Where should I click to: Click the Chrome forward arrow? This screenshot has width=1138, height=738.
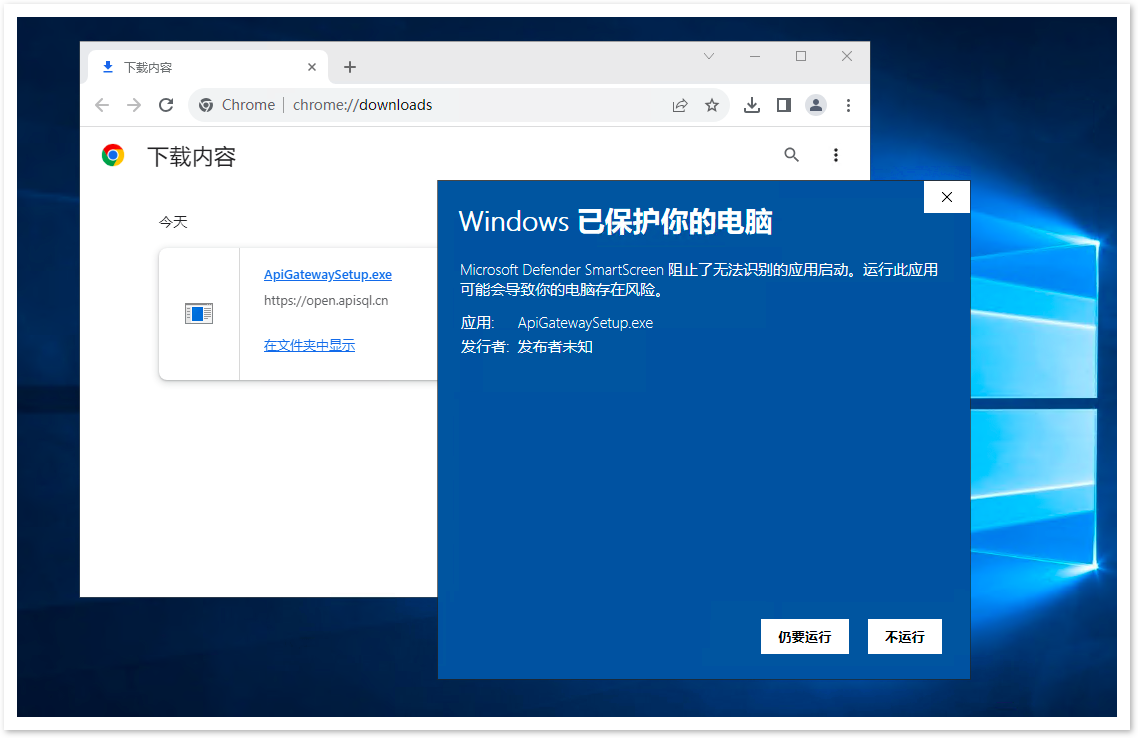134,105
